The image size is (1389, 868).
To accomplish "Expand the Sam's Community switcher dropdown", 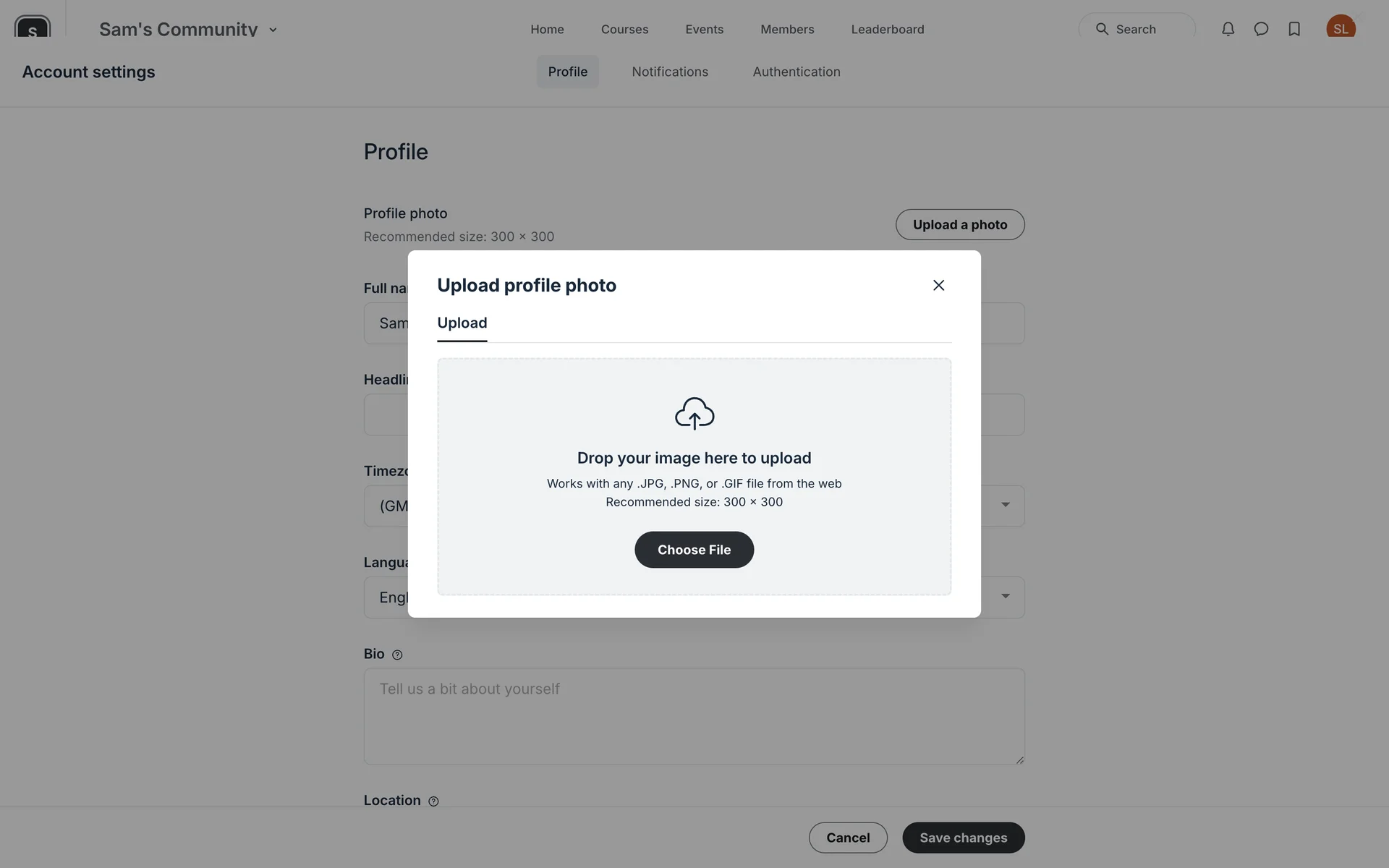I will point(273,30).
